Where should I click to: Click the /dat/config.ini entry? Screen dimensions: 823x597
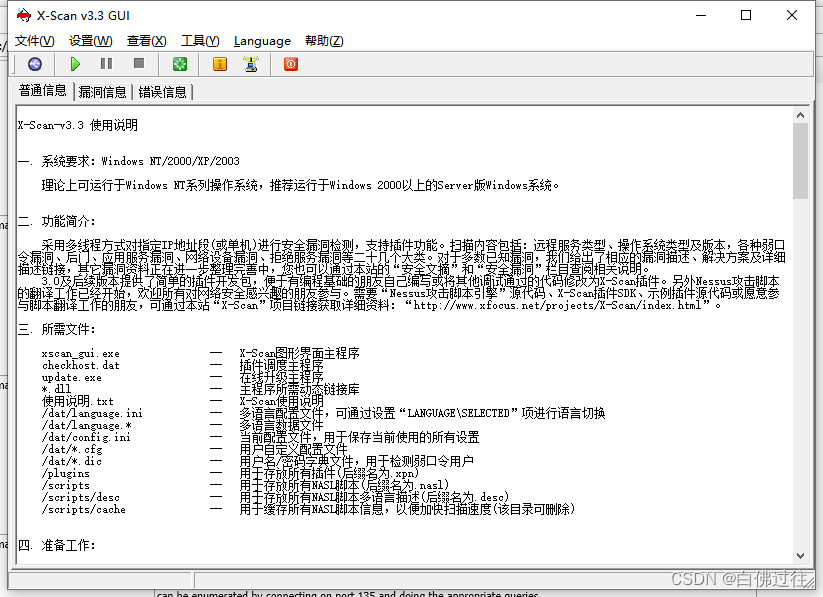point(86,437)
